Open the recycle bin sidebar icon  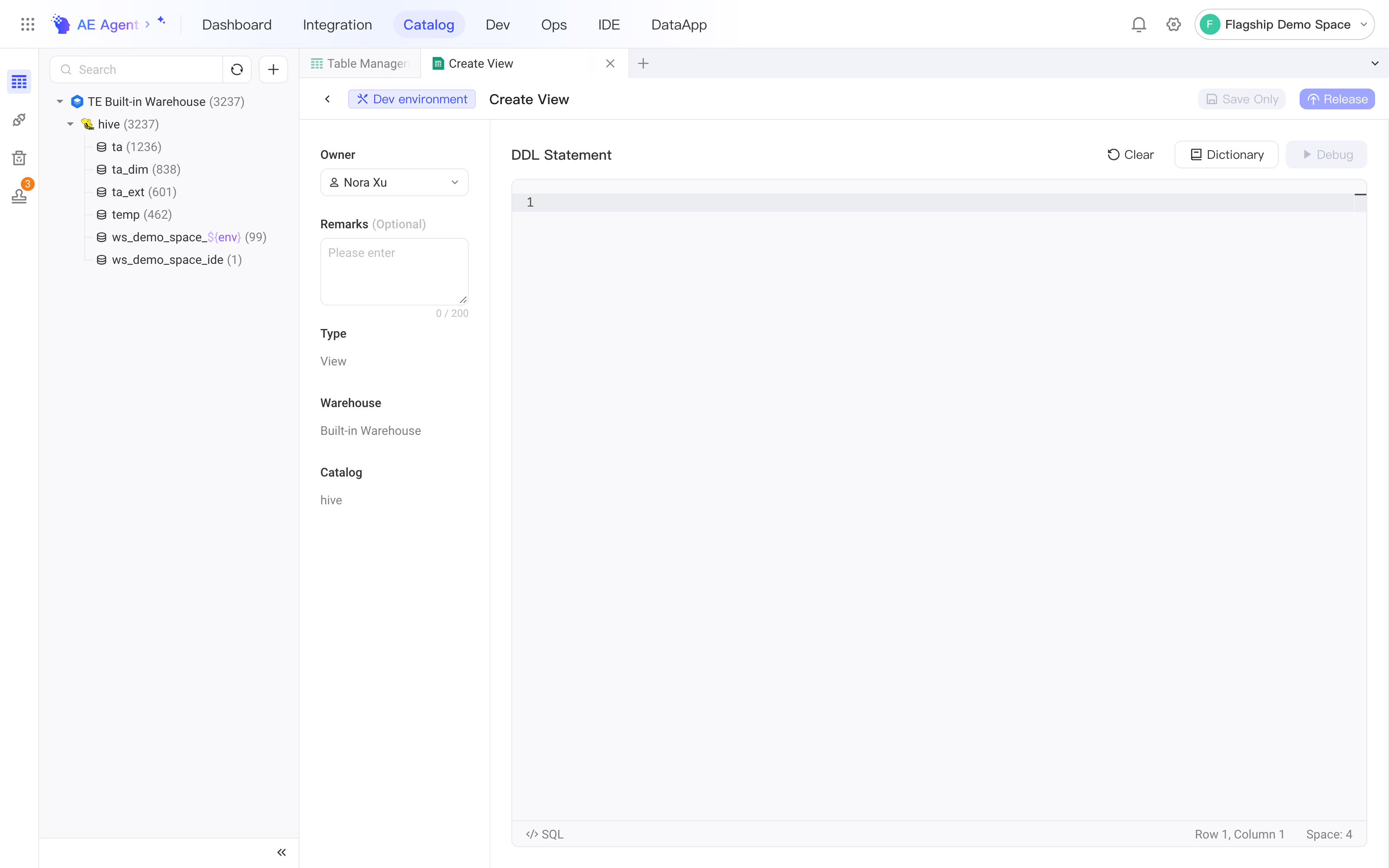(x=19, y=158)
